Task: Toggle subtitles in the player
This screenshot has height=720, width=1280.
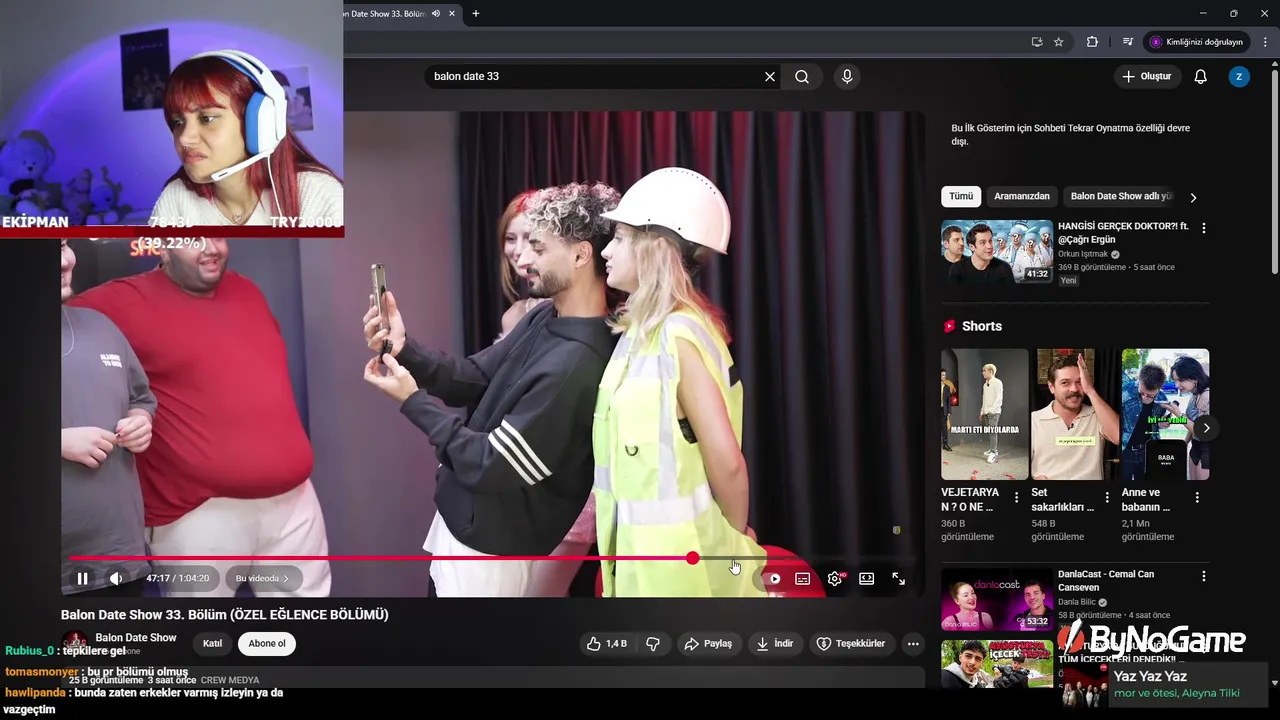Action: pos(802,578)
